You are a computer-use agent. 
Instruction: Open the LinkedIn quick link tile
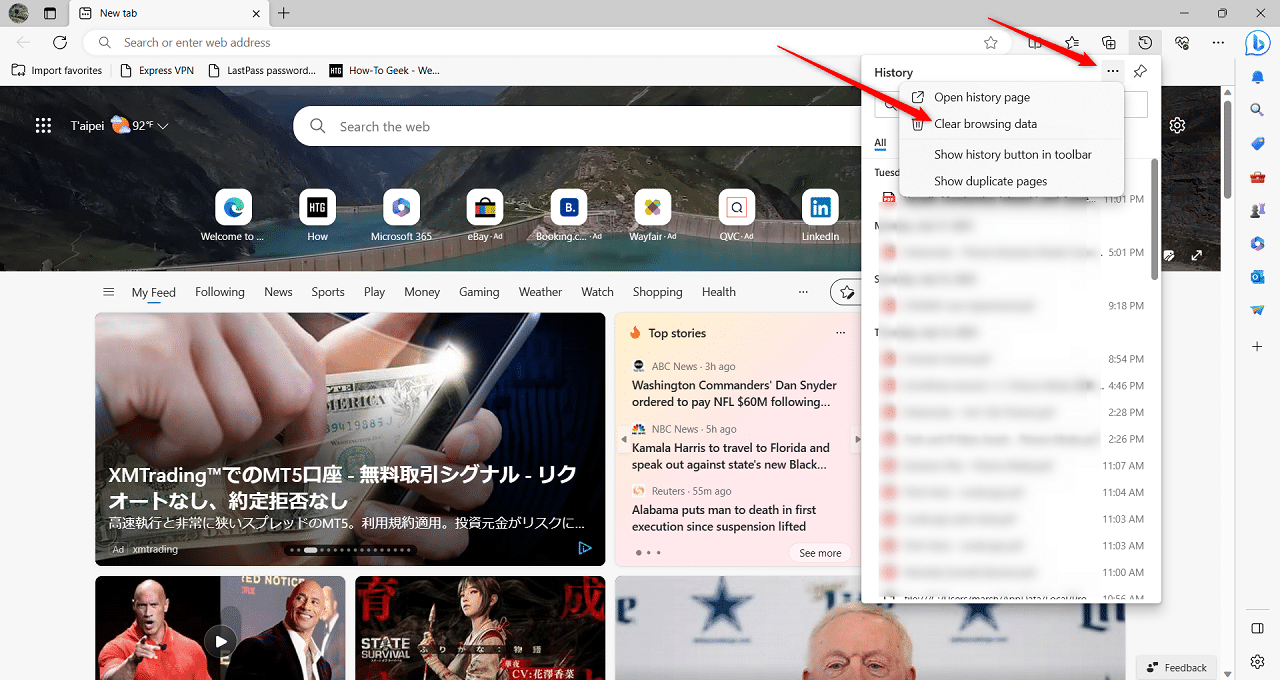[820, 208]
